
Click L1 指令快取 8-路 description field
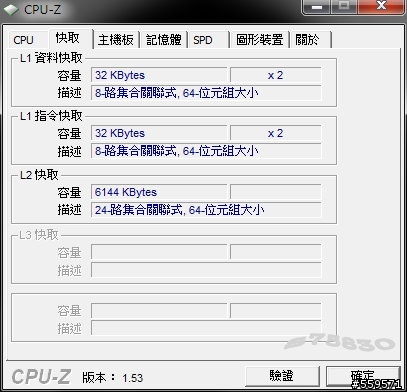(x=206, y=151)
